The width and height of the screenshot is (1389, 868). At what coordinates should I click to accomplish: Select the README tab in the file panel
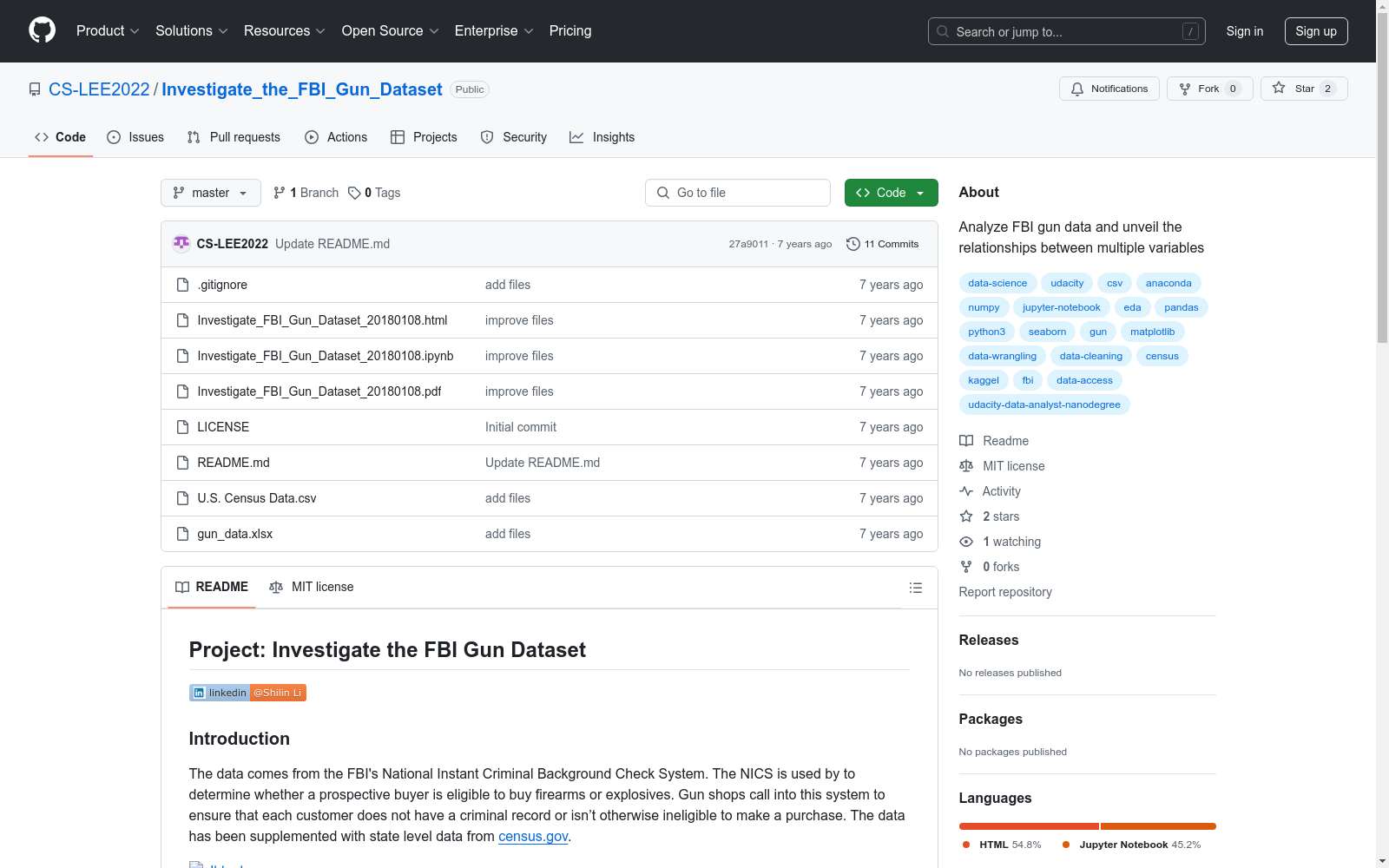coord(212,587)
